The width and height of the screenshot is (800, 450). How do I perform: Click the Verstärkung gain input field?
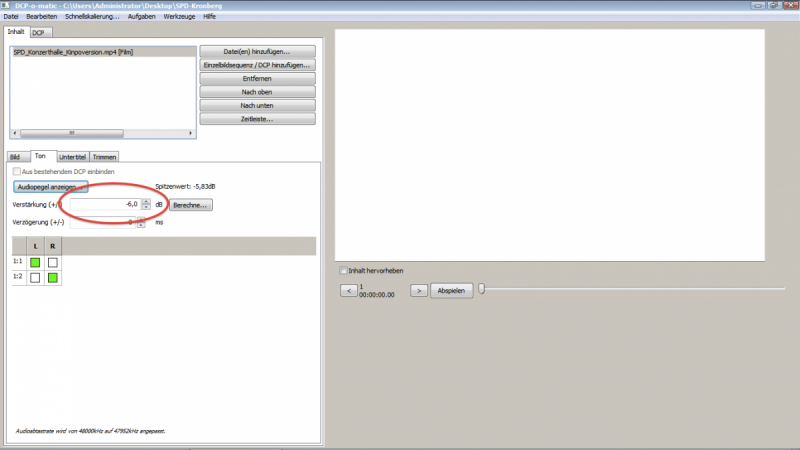(104, 205)
